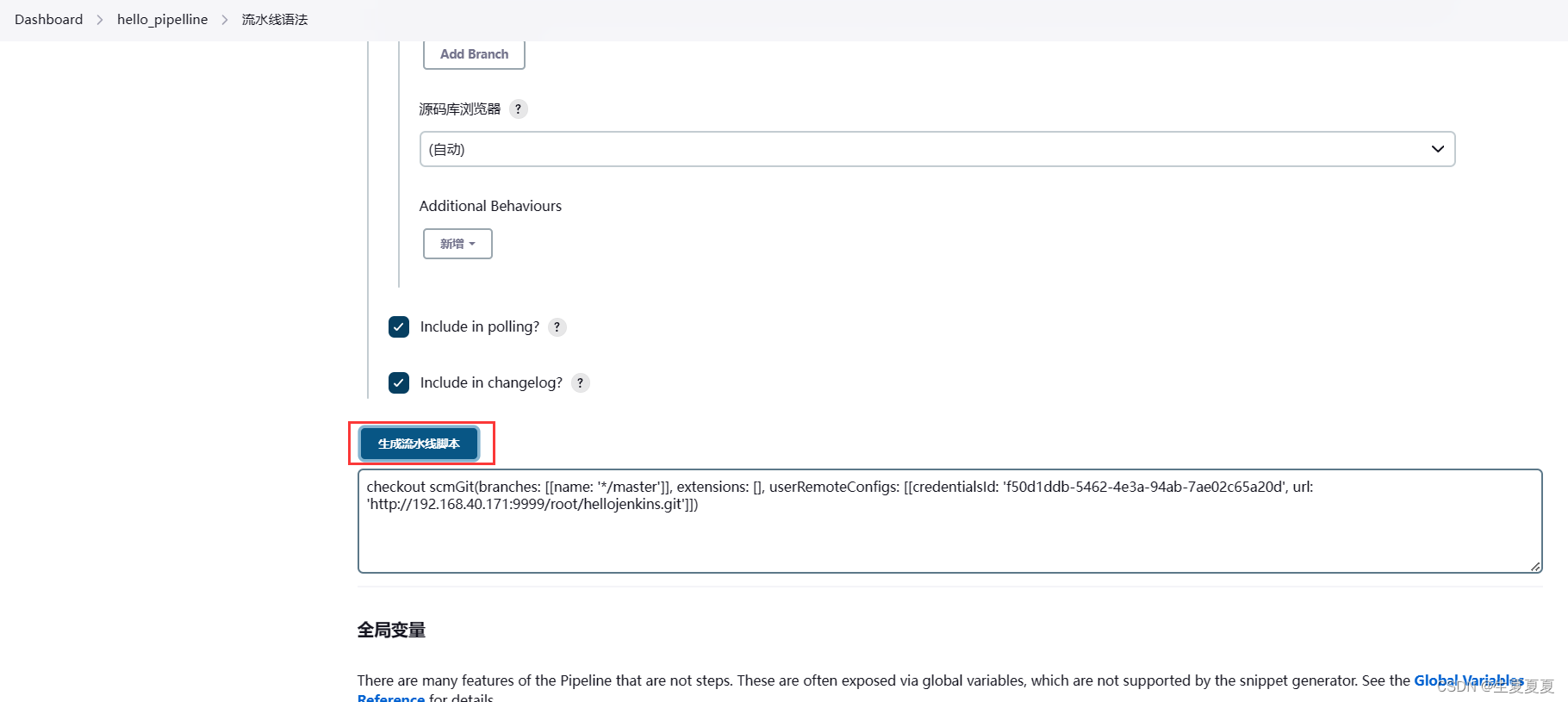Open the 流水线语法 breadcrumb

[274, 19]
